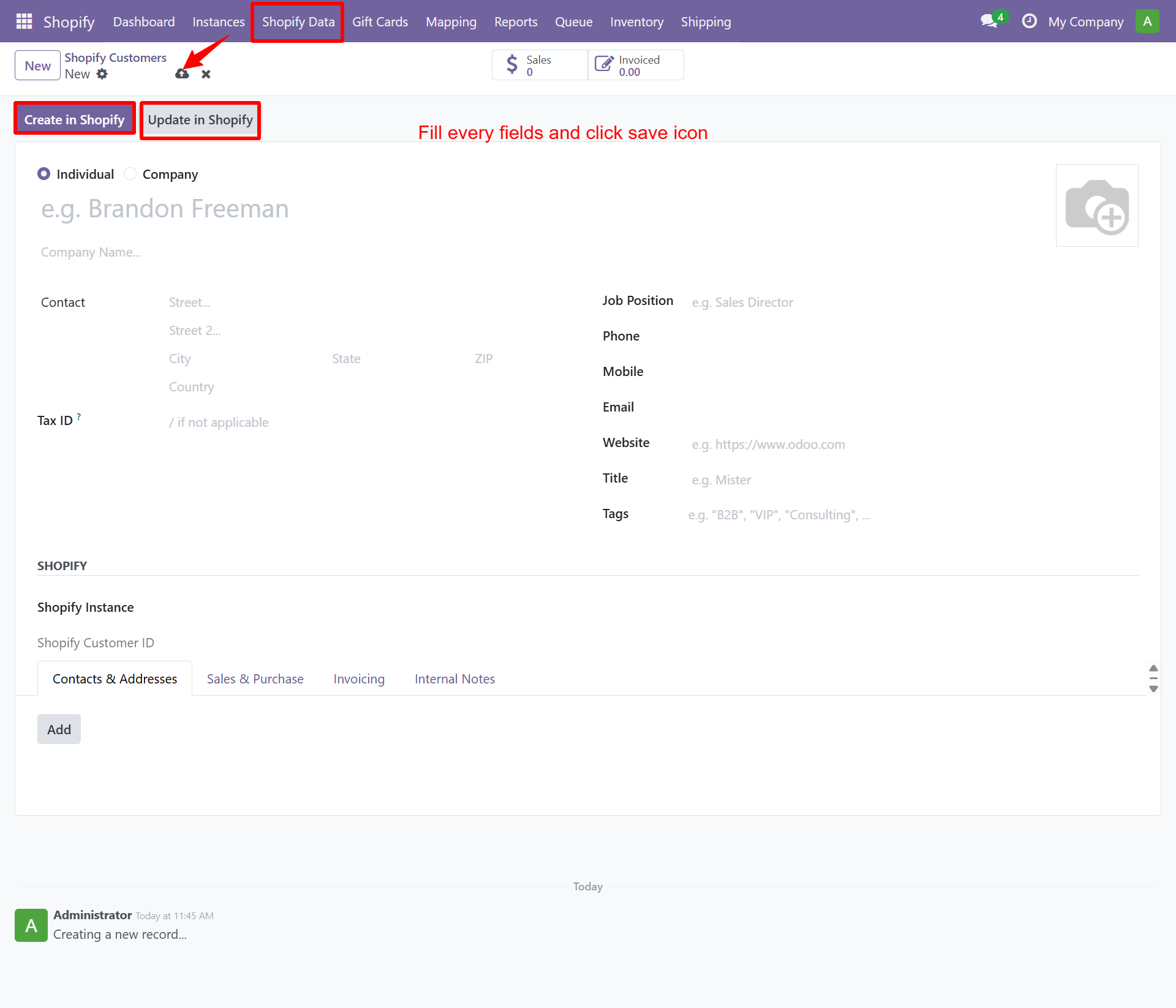This screenshot has height=1008, width=1176.
Task: Upload a customer photo via the camera icon
Action: (1096, 205)
